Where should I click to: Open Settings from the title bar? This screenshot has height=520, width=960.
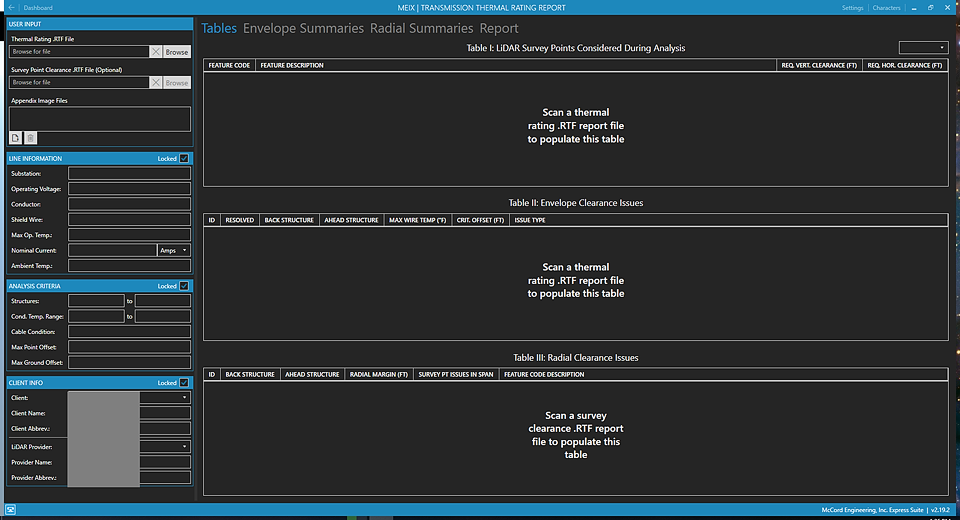coord(852,8)
